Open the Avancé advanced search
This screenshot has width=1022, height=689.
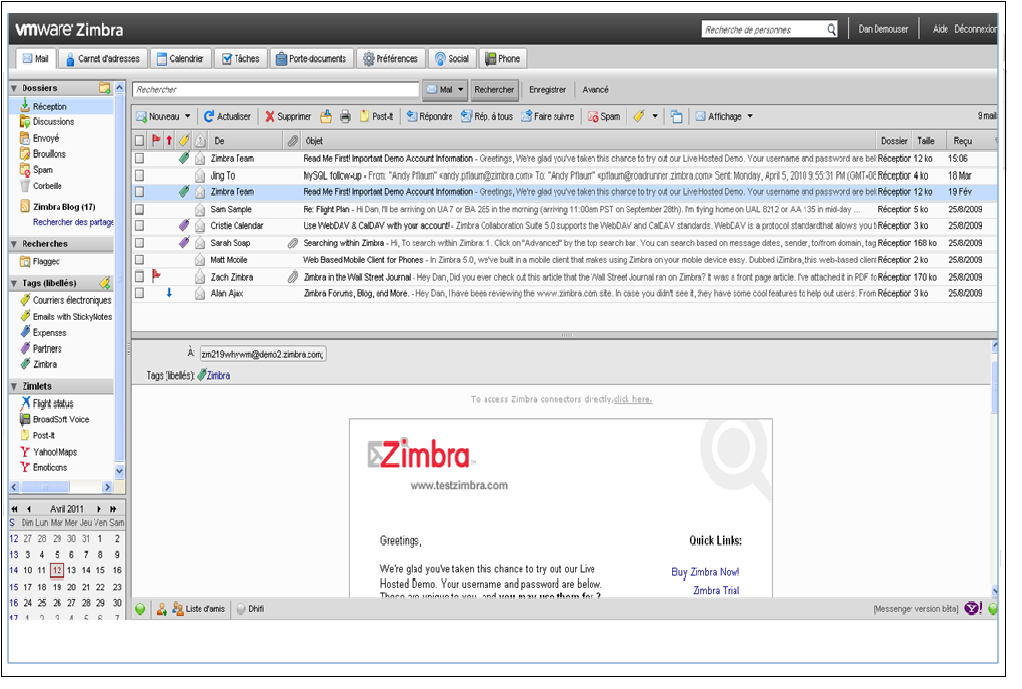tap(595, 89)
